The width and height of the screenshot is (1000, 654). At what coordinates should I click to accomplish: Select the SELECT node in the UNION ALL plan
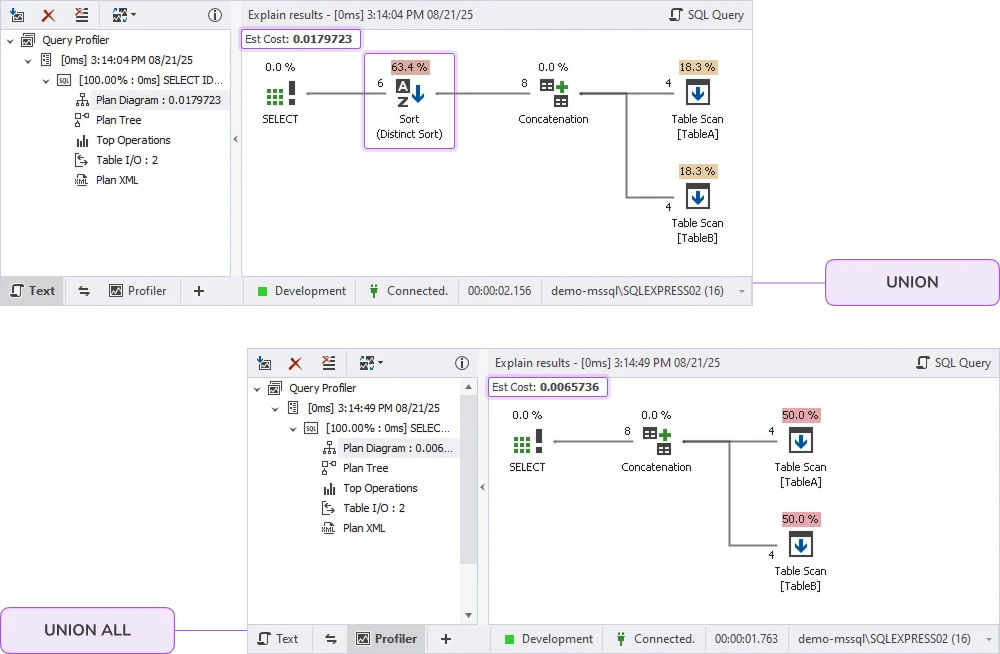[x=527, y=442]
